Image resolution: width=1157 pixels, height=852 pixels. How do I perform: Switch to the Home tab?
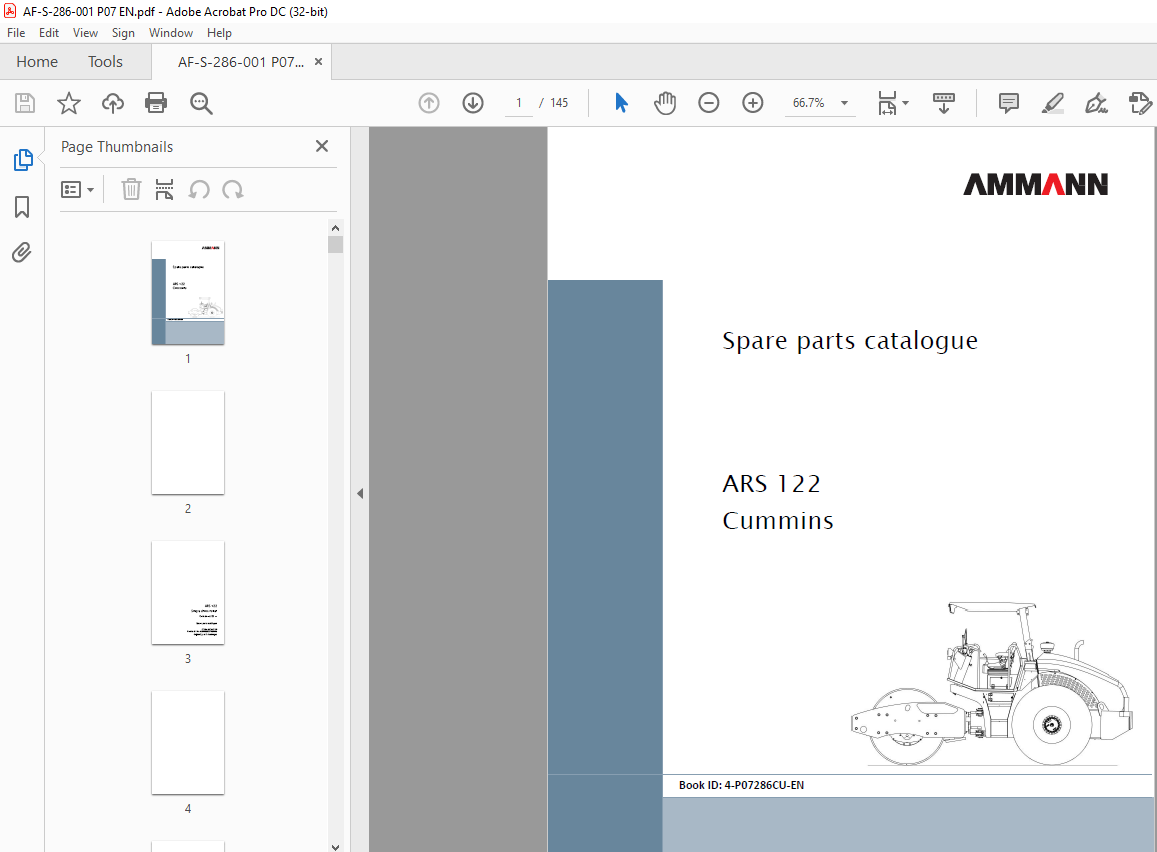pos(37,62)
